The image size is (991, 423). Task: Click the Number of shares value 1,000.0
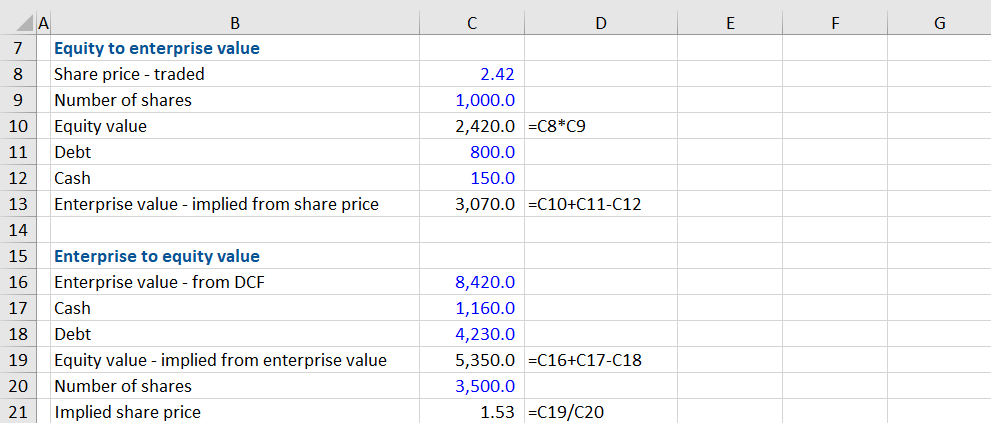click(485, 100)
